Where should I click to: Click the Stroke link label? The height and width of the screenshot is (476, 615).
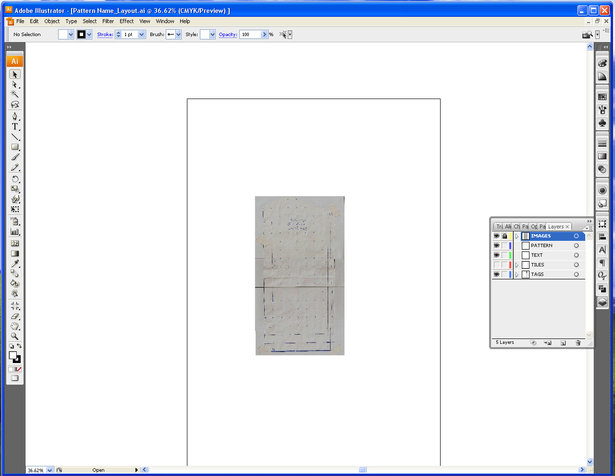coord(105,35)
